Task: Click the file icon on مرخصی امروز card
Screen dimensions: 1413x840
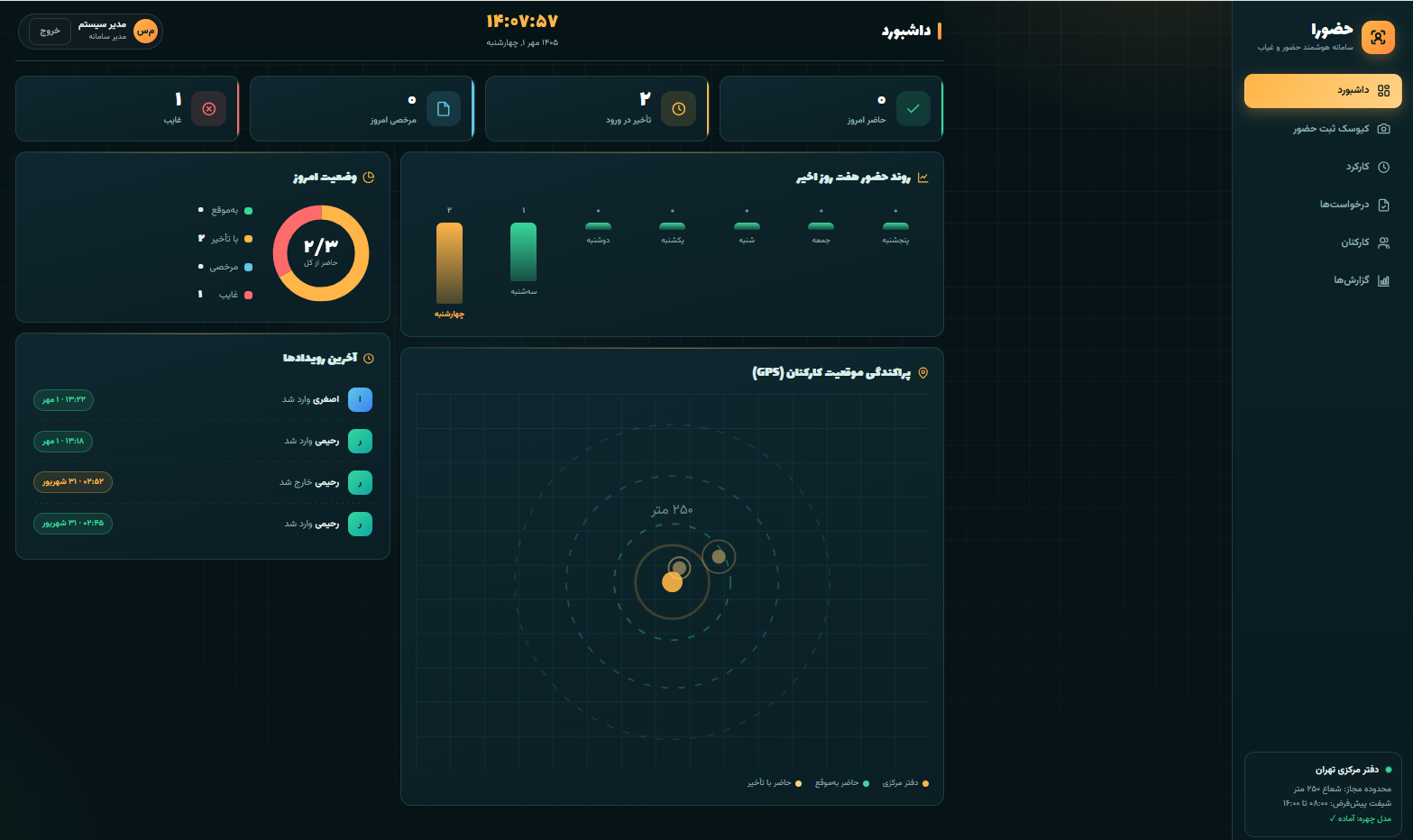Action: coord(444,109)
